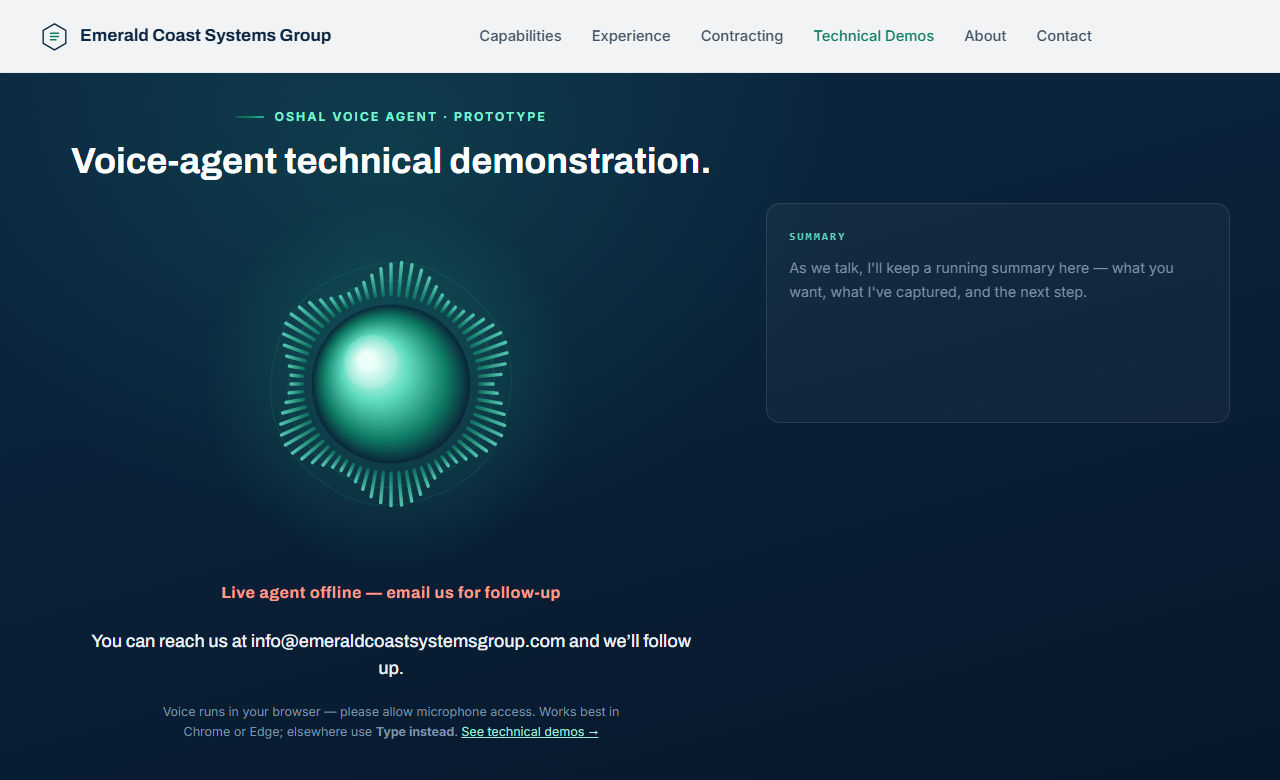Click the glowing green voice agent orb
The height and width of the screenshot is (780, 1280).
[x=391, y=384]
